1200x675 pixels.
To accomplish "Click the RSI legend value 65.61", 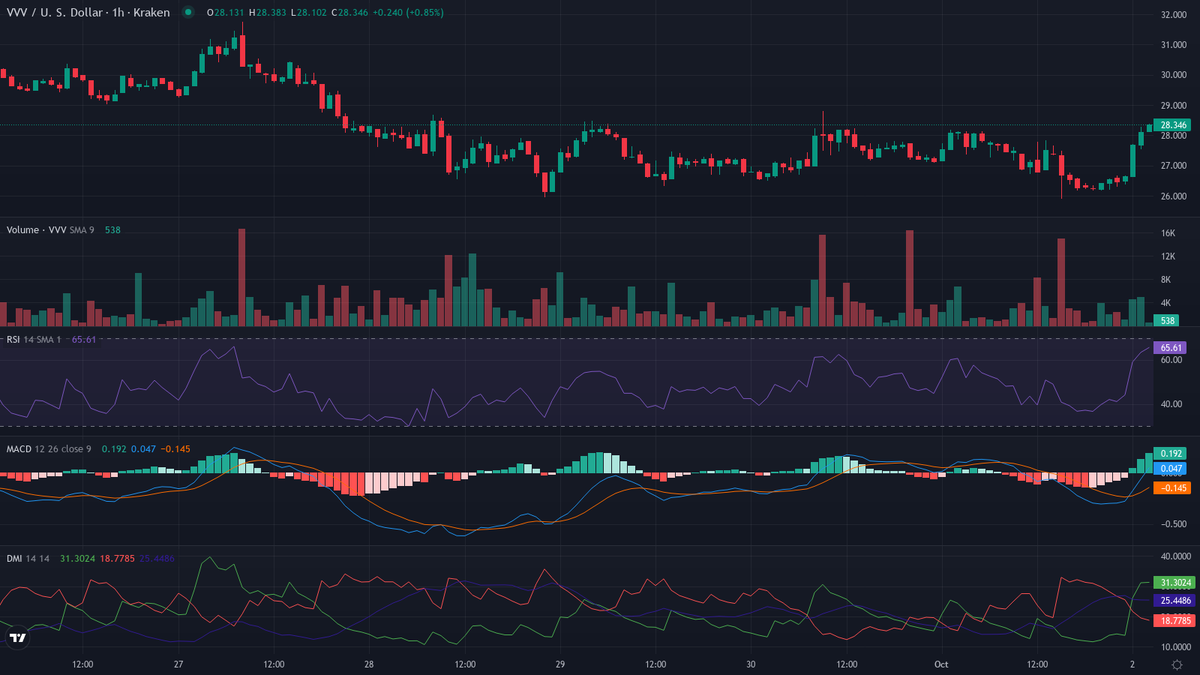I will point(85,340).
